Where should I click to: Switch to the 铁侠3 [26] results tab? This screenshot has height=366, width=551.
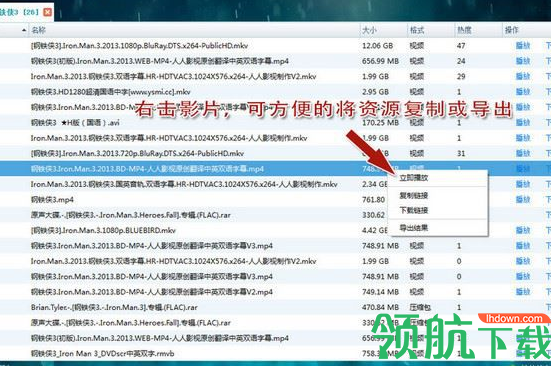pyautogui.click(x=20, y=12)
